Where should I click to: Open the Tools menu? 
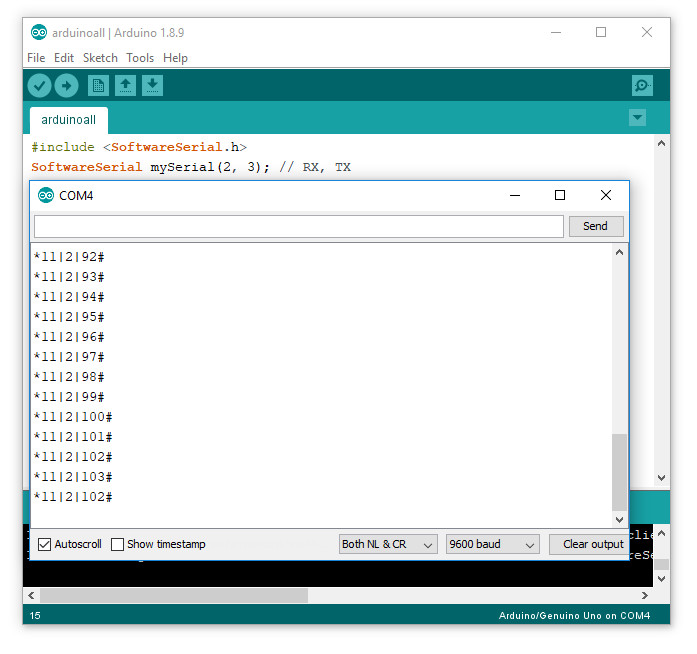140,58
